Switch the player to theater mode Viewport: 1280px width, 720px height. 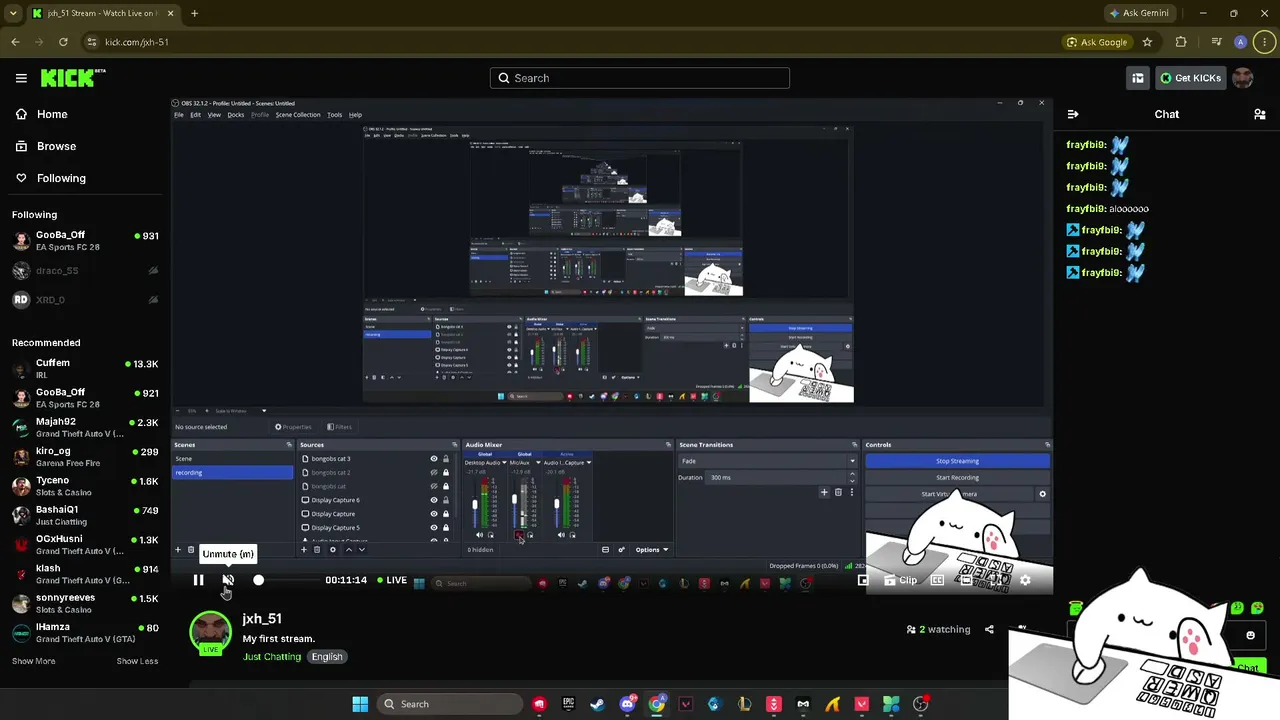pos(966,580)
